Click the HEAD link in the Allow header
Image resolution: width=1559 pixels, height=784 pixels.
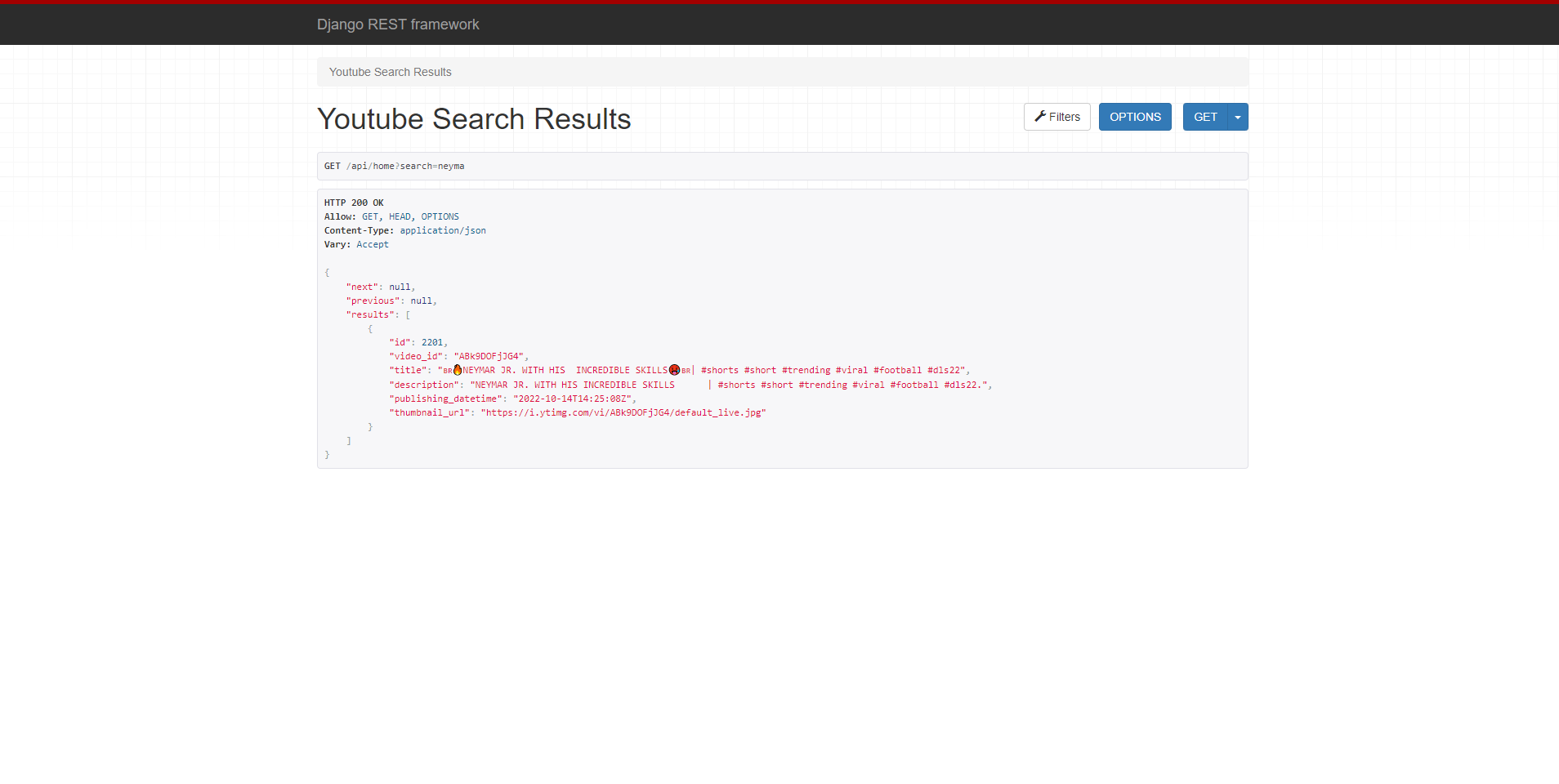(x=400, y=216)
